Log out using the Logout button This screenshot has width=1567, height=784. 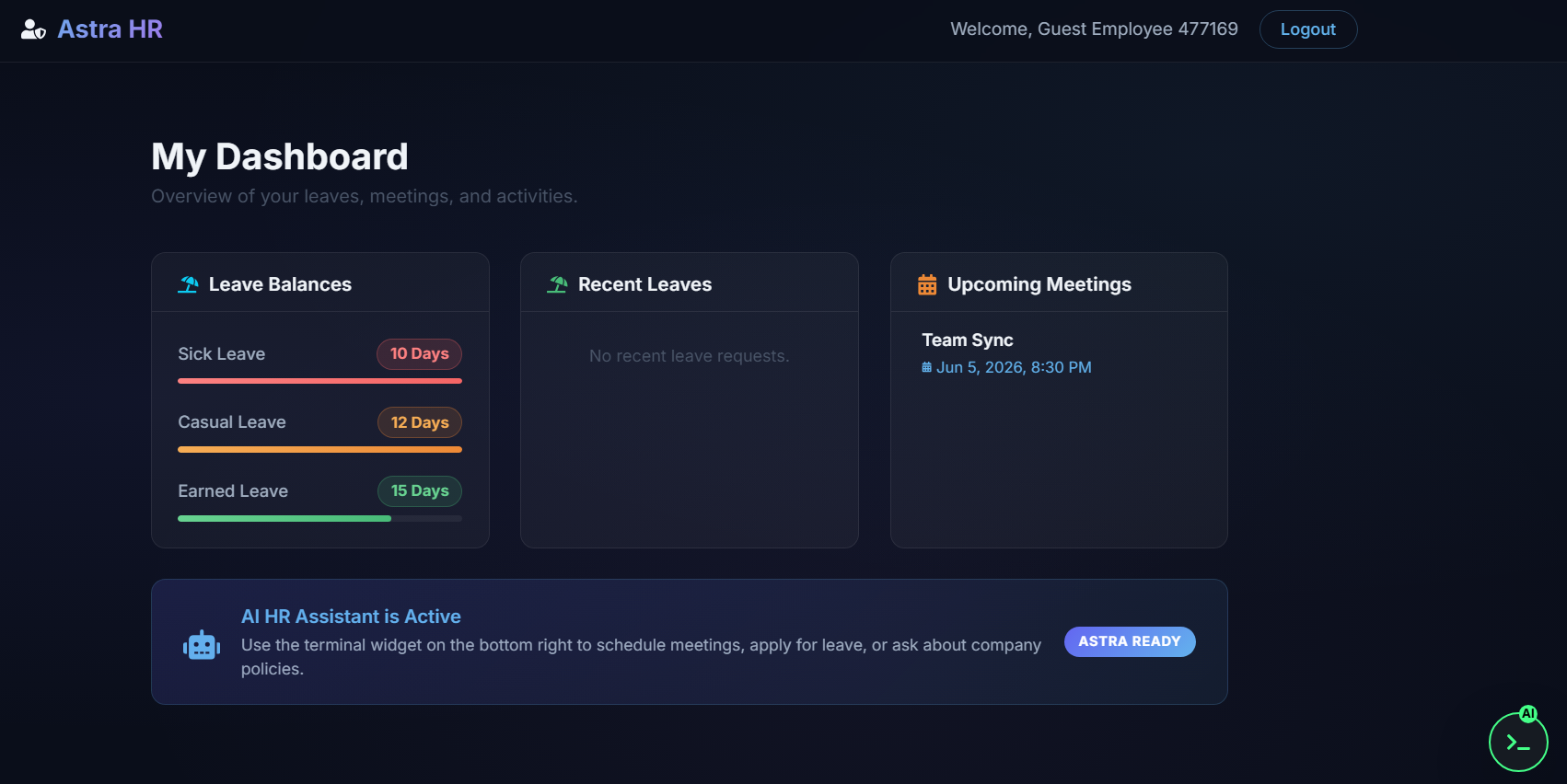click(x=1308, y=29)
